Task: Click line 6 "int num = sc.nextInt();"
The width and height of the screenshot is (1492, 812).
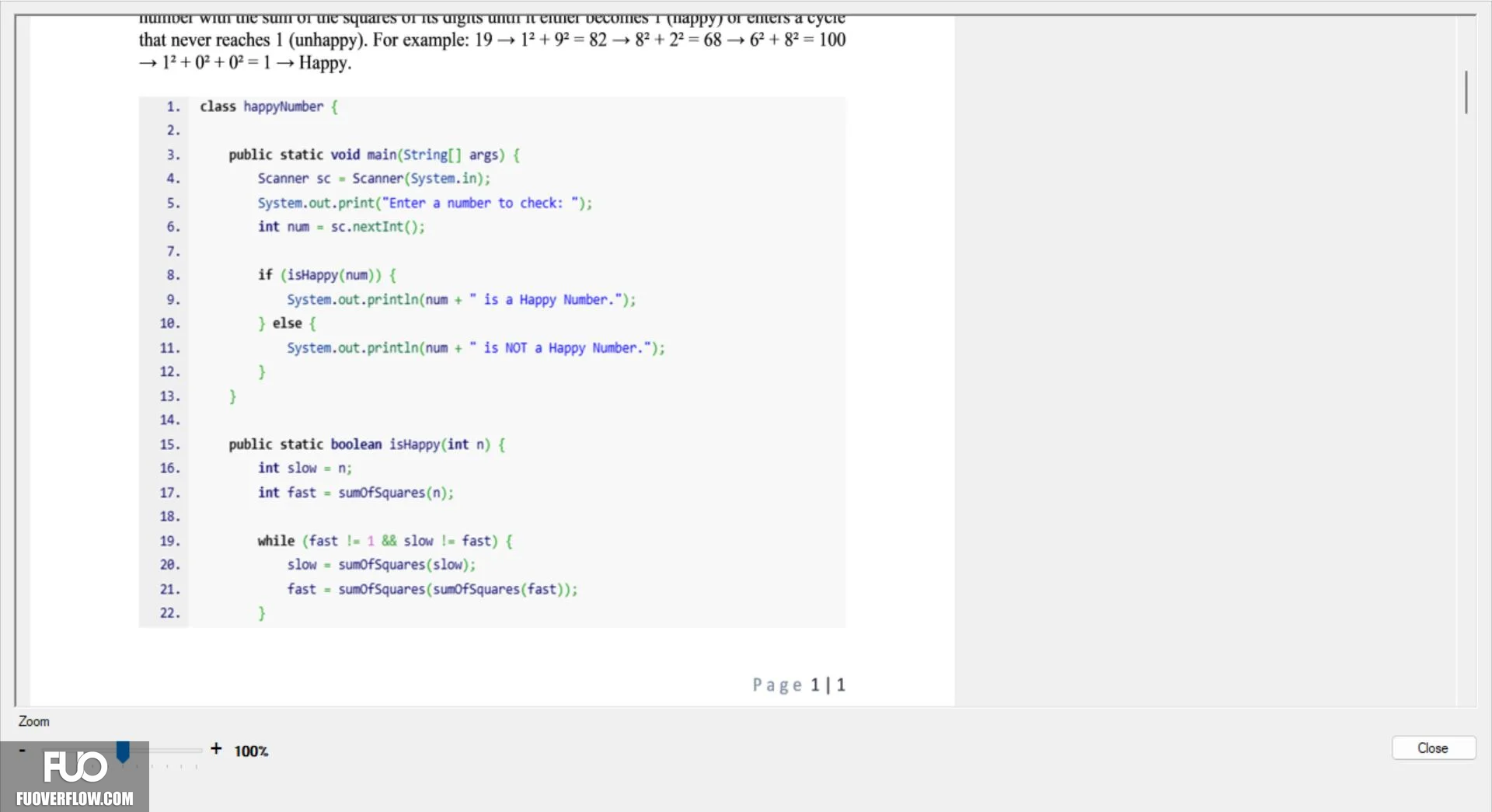Action: 341,227
